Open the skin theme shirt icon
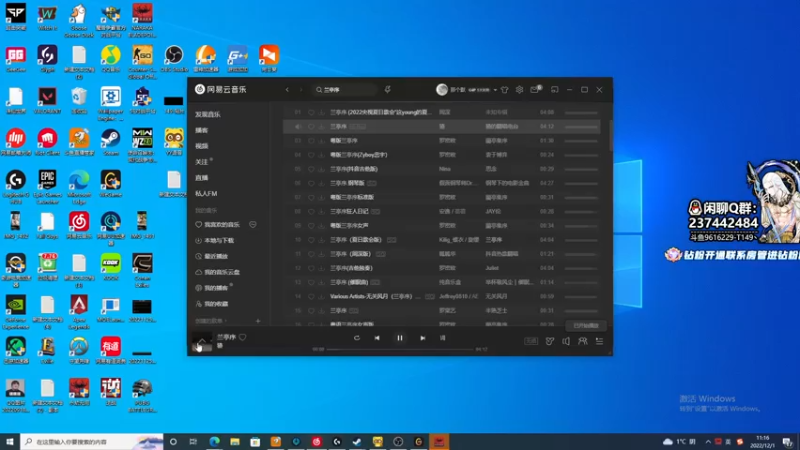 tap(505, 90)
